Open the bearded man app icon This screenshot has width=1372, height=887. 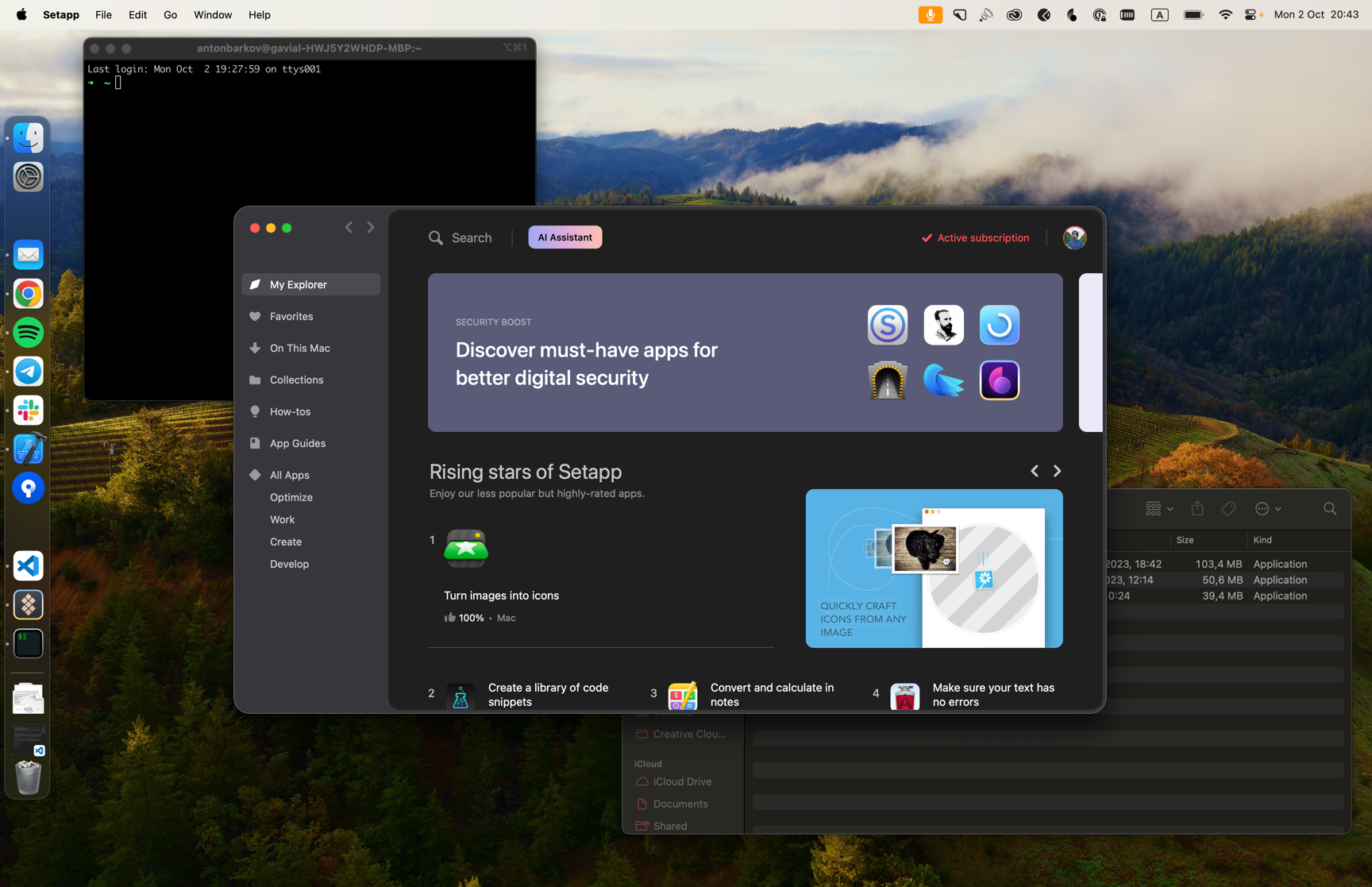[943, 325]
